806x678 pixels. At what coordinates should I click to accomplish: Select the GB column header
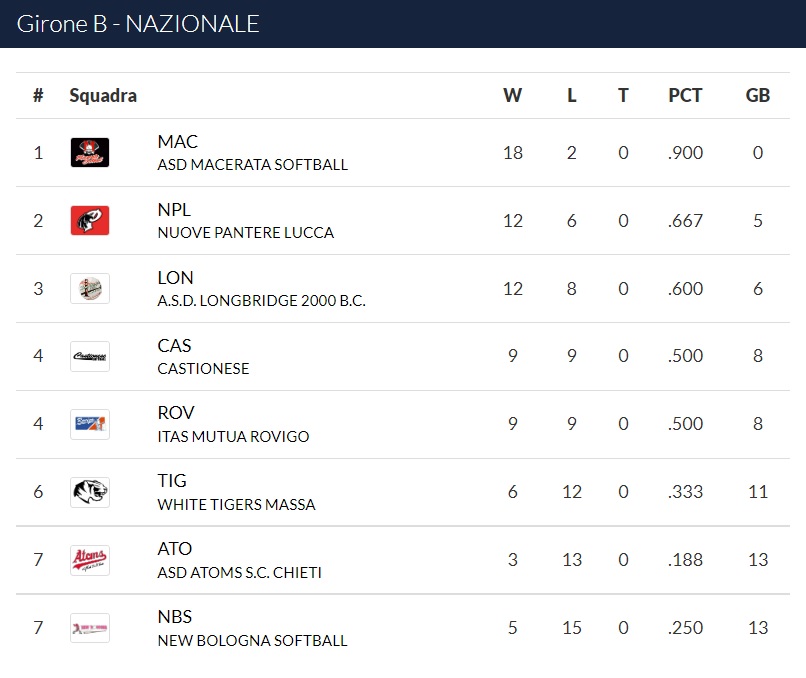coord(758,95)
